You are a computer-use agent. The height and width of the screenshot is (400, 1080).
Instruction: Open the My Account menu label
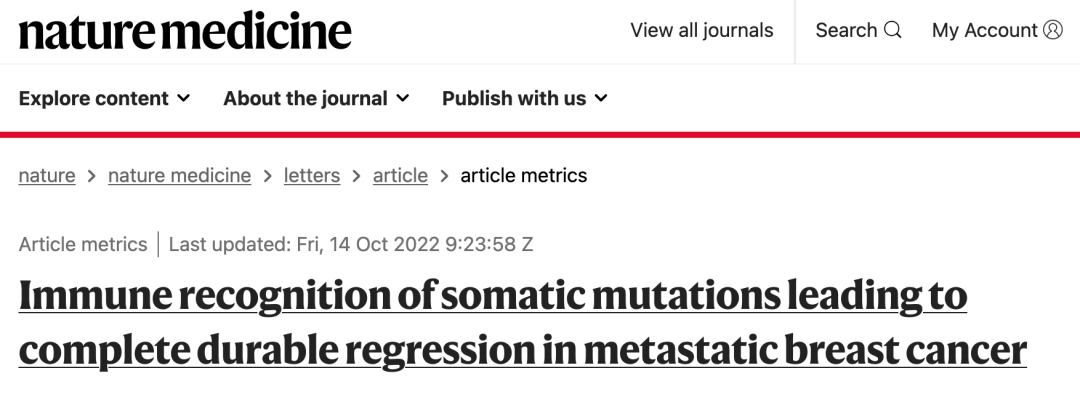pos(984,31)
